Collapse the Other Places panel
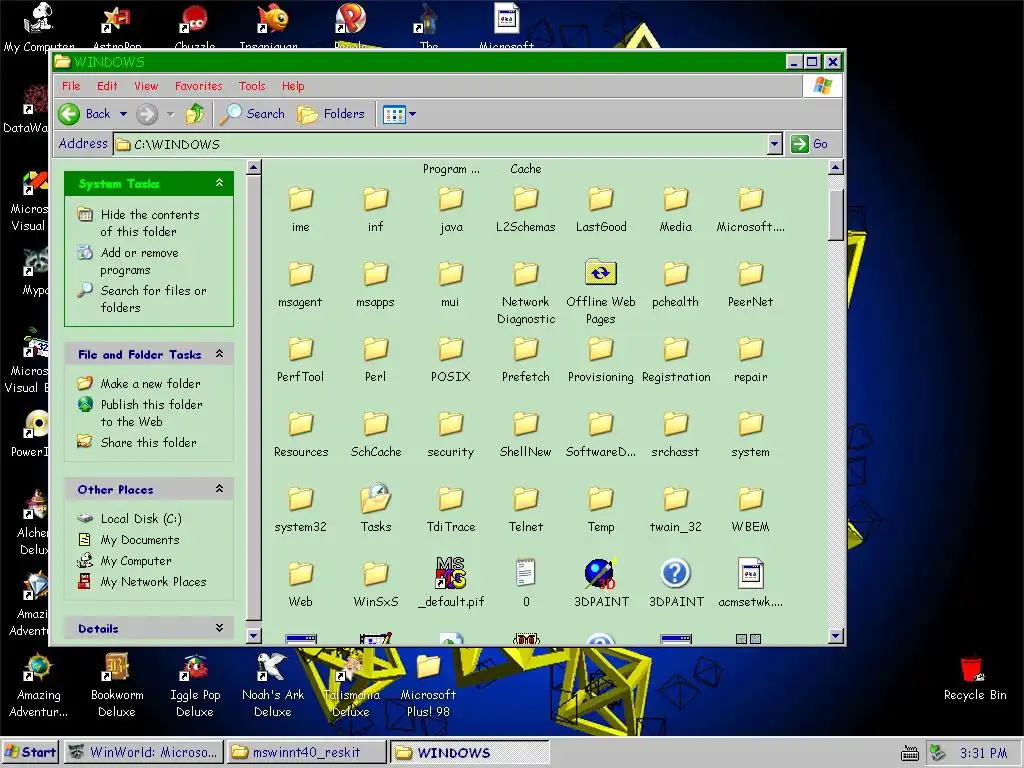 [219, 488]
